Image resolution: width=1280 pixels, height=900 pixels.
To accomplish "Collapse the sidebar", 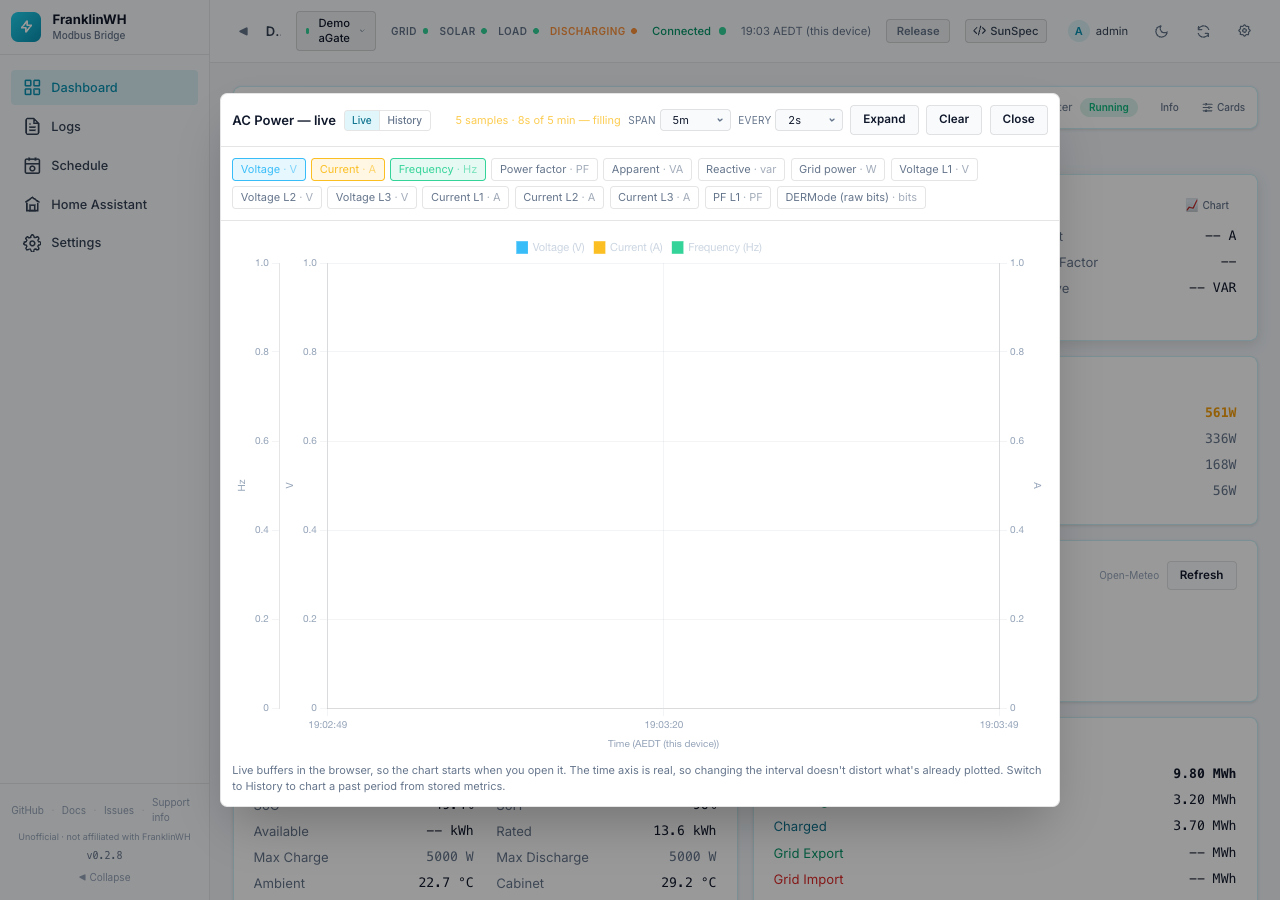I will click(x=104, y=877).
